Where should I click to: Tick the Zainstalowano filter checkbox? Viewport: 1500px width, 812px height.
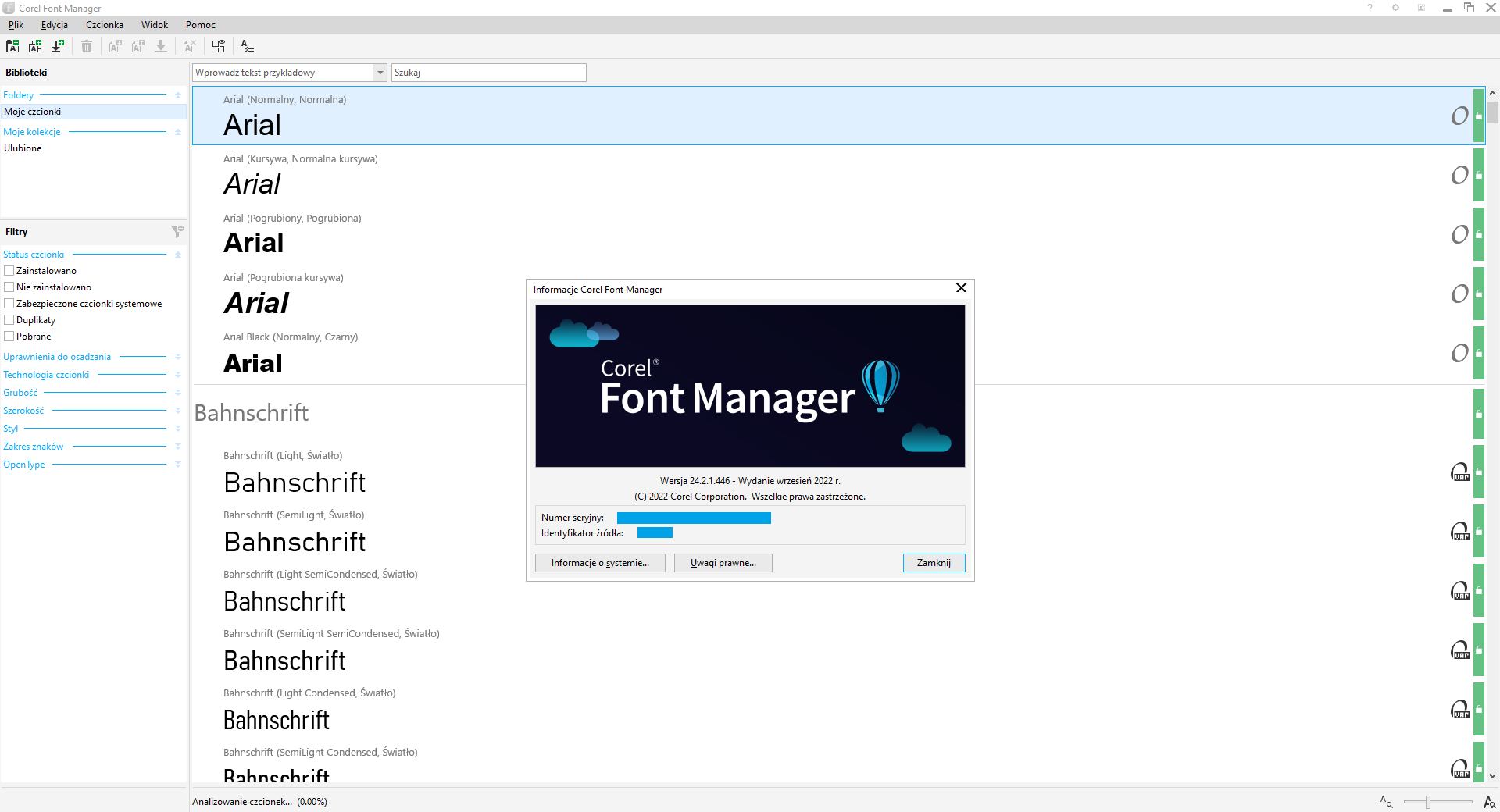pyautogui.click(x=9, y=271)
